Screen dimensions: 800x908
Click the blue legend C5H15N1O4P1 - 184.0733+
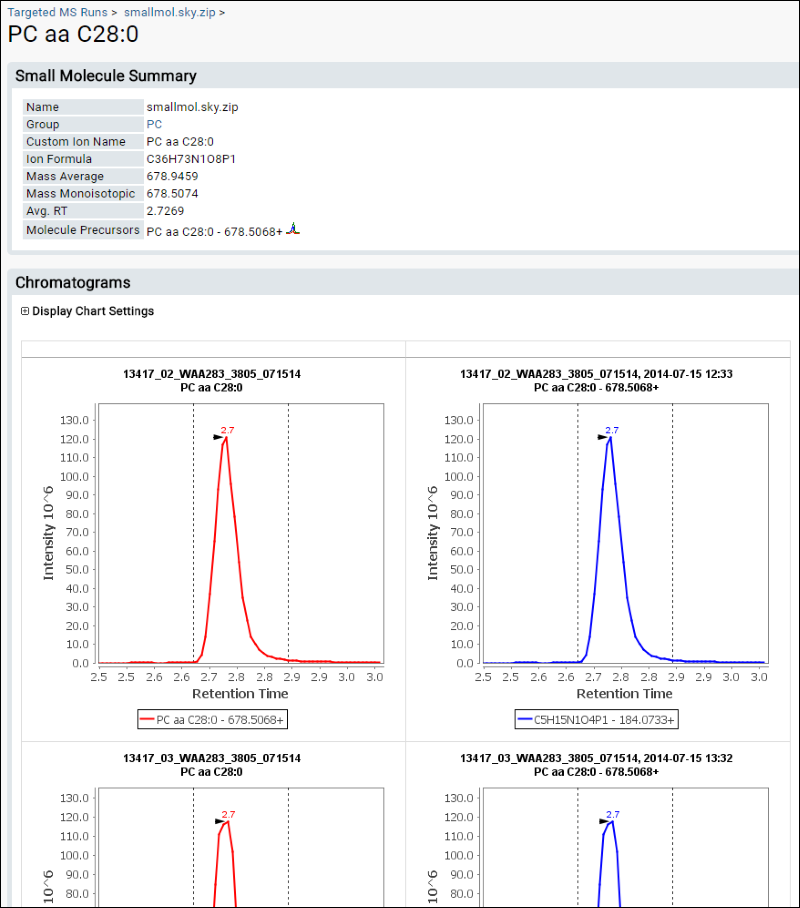pyautogui.click(x=597, y=720)
